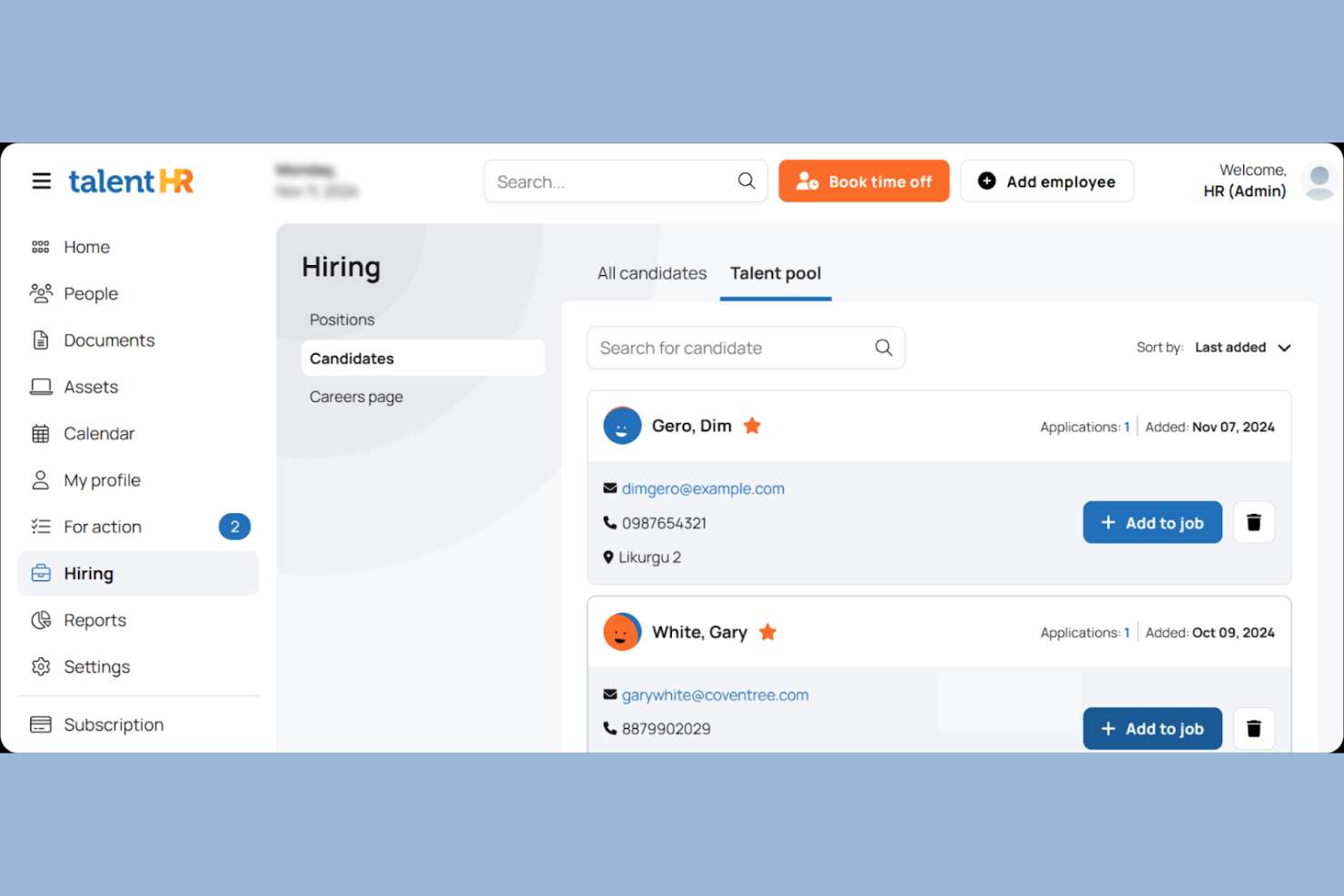The width and height of the screenshot is (1344, 896).
Task: Toggle the favorite star on White, Gary
Action: [x=767, y=632]
